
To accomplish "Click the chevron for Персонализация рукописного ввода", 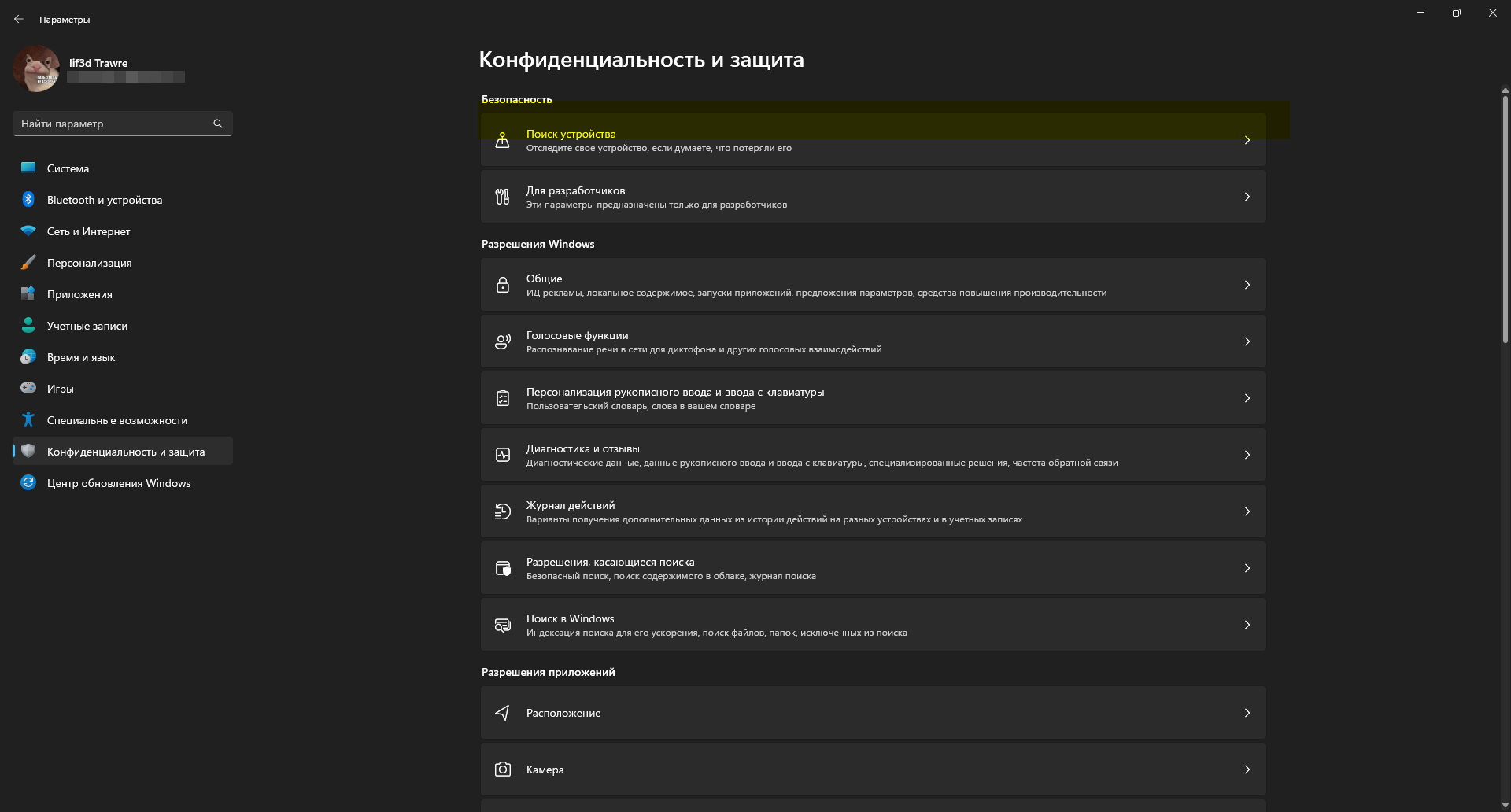I will (1247, 398).
